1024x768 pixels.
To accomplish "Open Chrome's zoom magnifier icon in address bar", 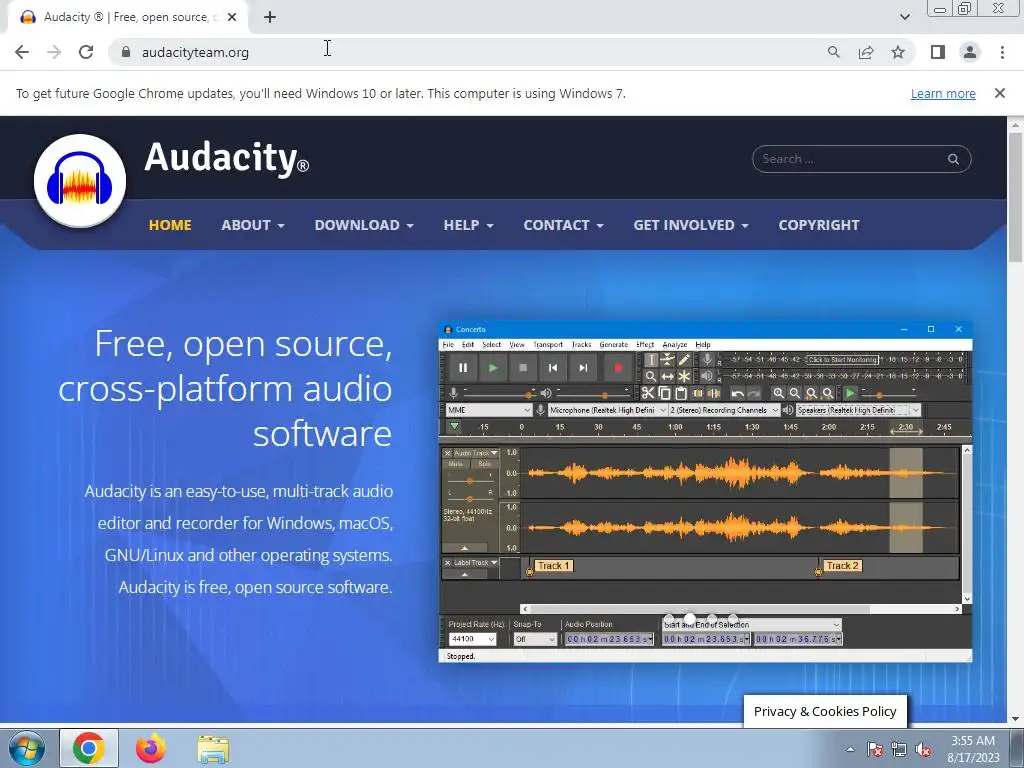I will click(x=833, y=52).
